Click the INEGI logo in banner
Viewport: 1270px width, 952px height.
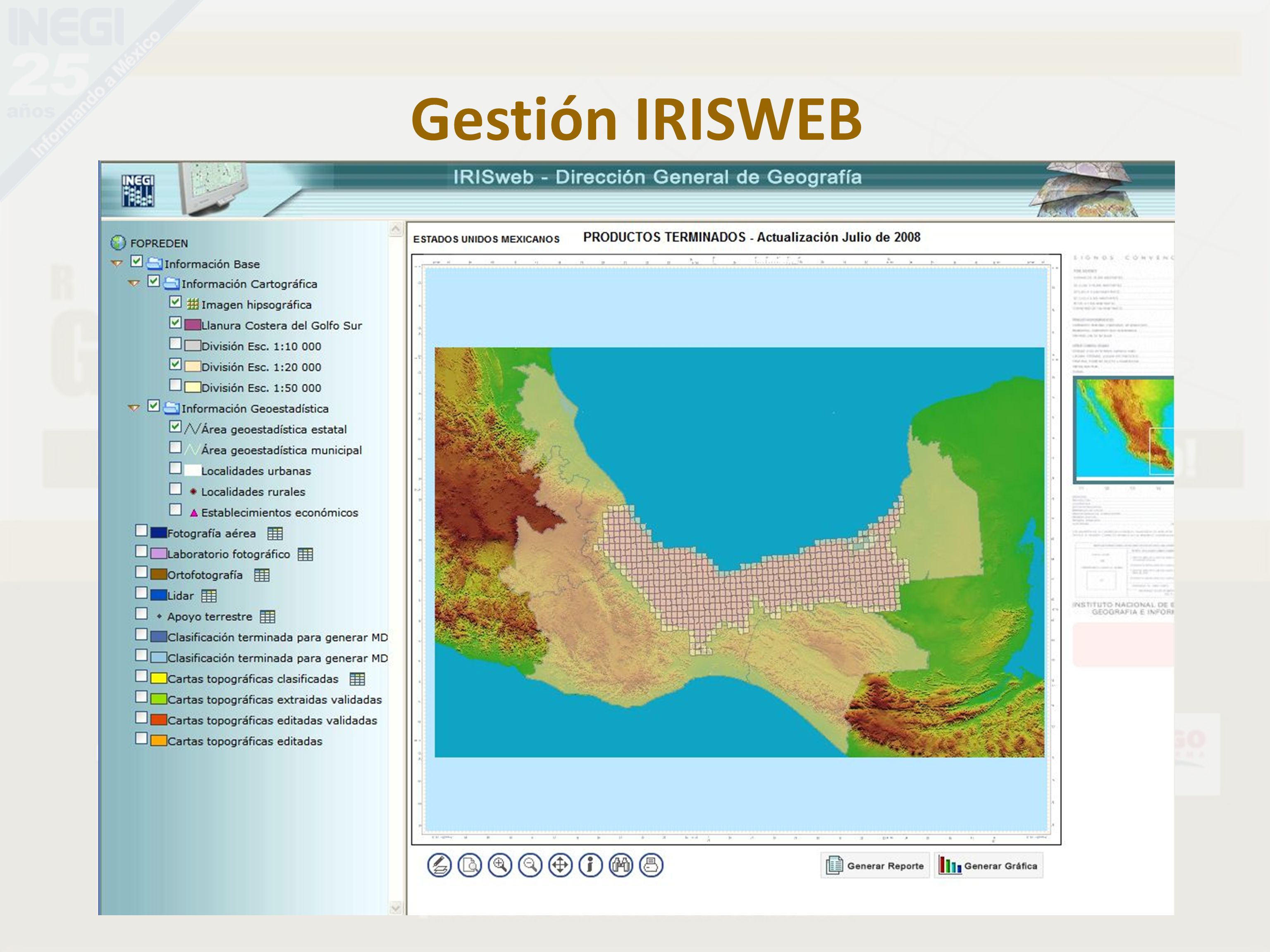(x=138, y=190)
